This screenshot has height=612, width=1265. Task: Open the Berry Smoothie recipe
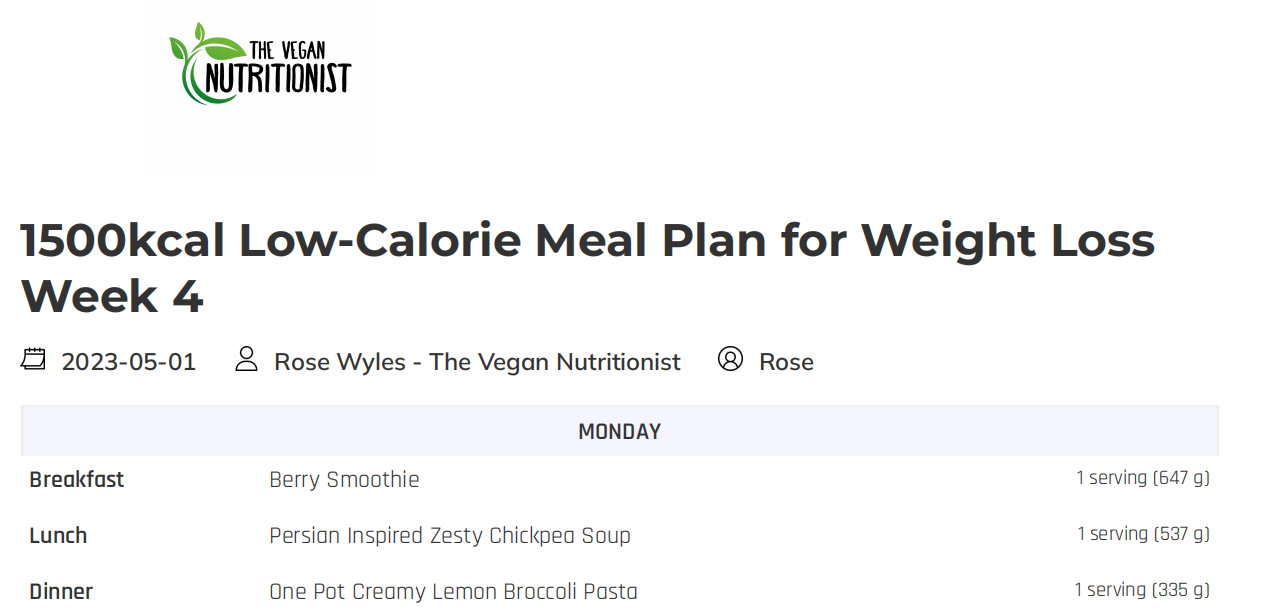[344, 480]
